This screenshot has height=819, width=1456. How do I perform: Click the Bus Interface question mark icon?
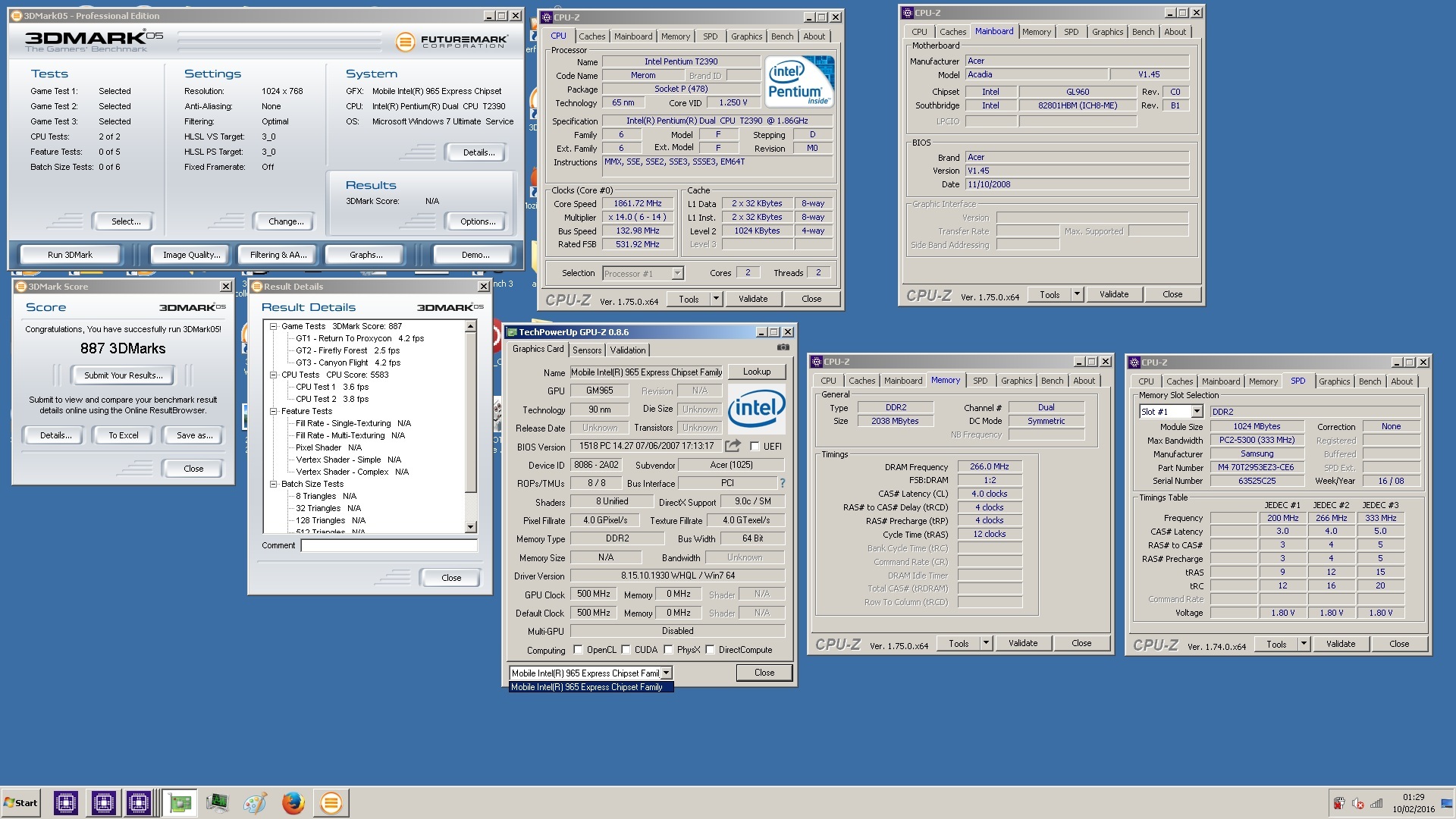782,483
